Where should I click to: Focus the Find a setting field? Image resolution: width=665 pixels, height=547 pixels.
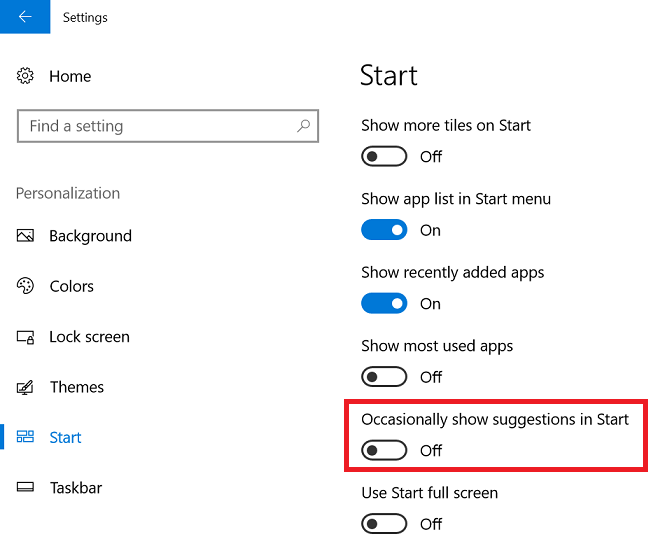pos(168,126)
